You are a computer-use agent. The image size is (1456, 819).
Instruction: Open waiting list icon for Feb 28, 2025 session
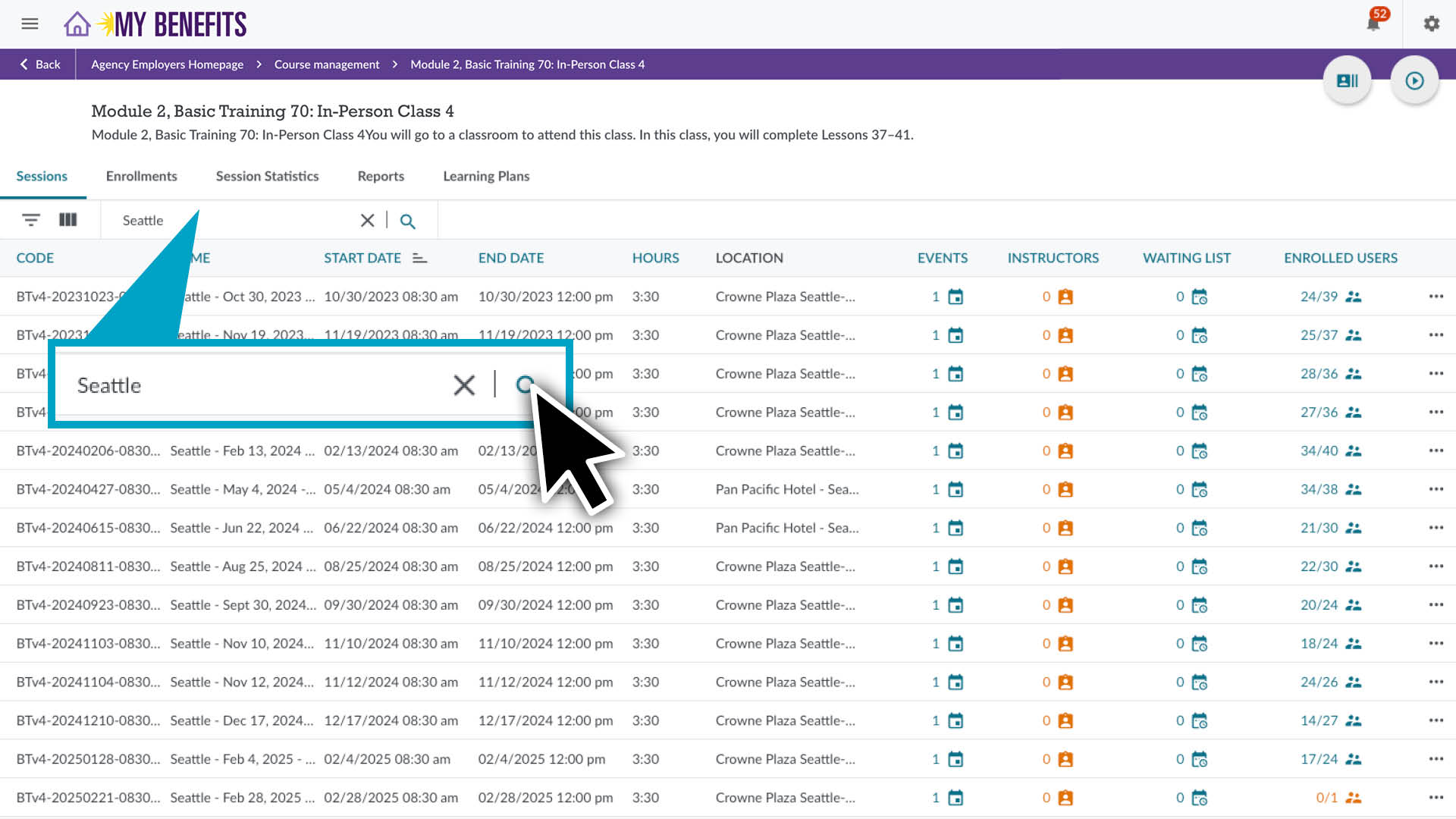(1199, 798)
